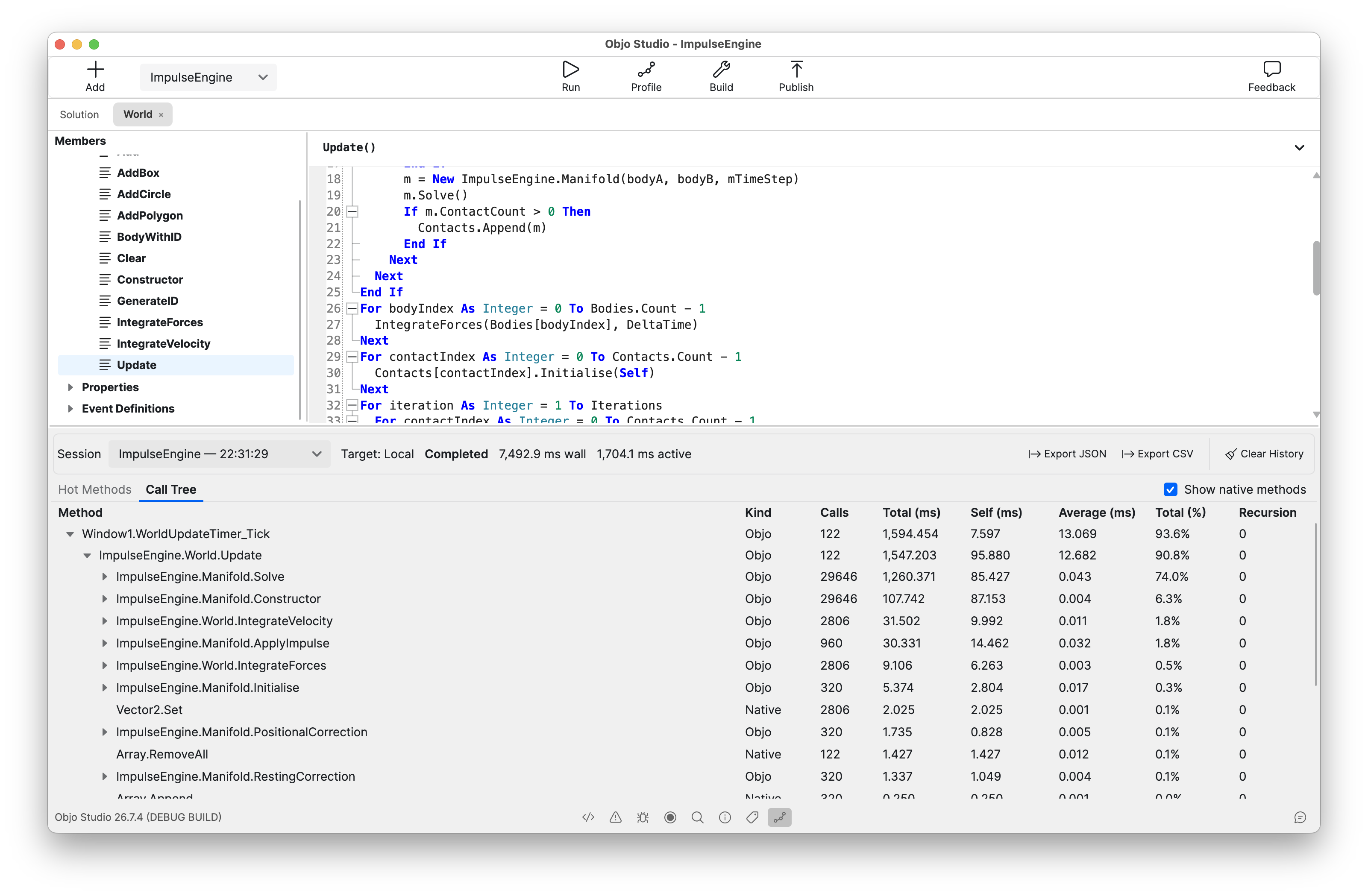Sort by the Calls column header

(834, 512)
